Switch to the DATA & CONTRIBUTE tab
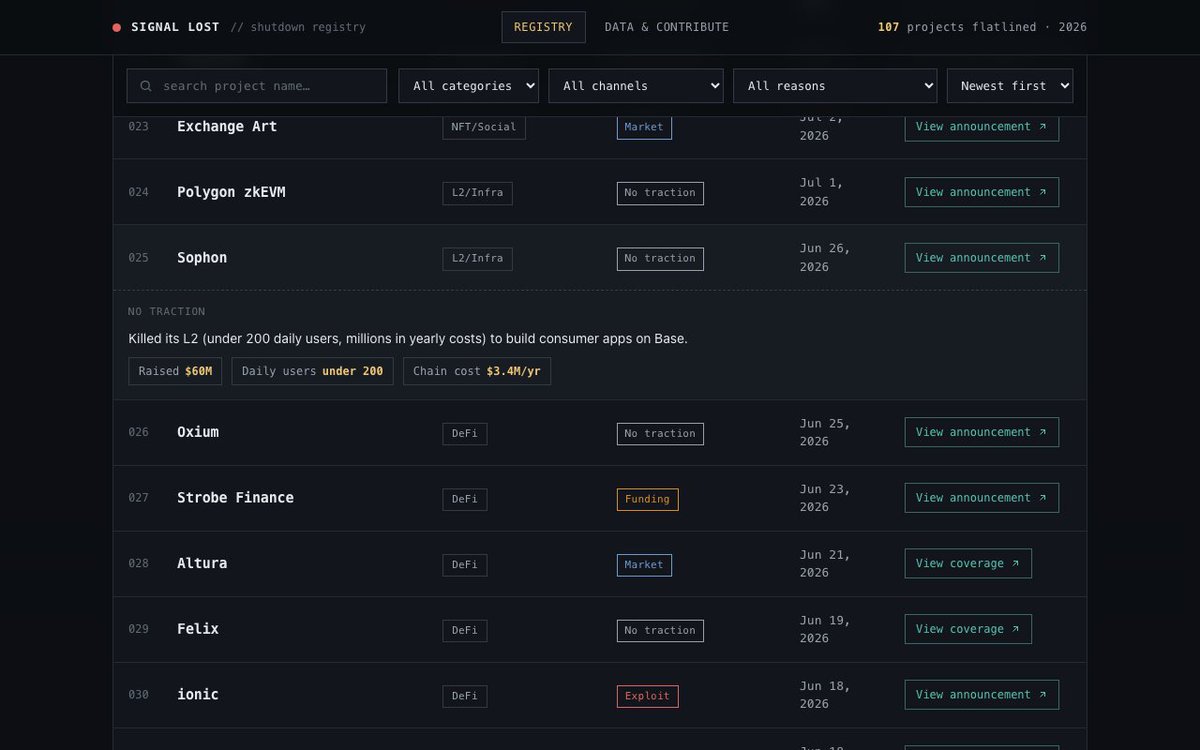The image size is (1200, 750). 667,27
